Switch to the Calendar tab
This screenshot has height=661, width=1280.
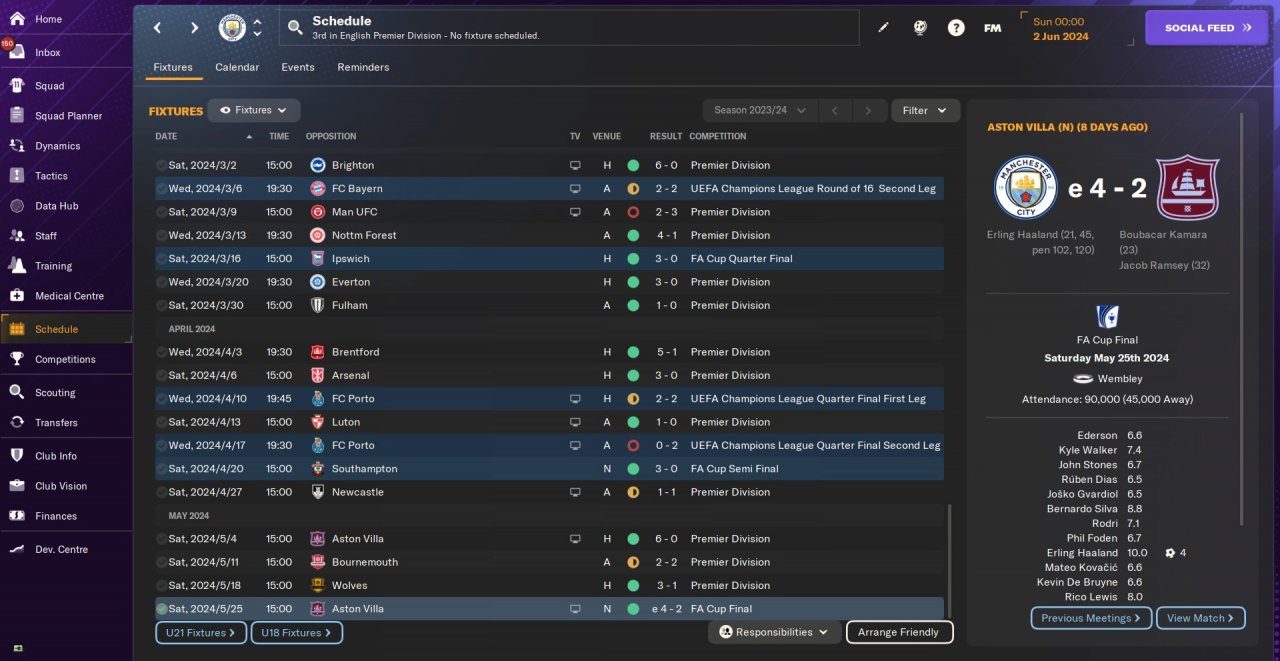coord(237,67)
